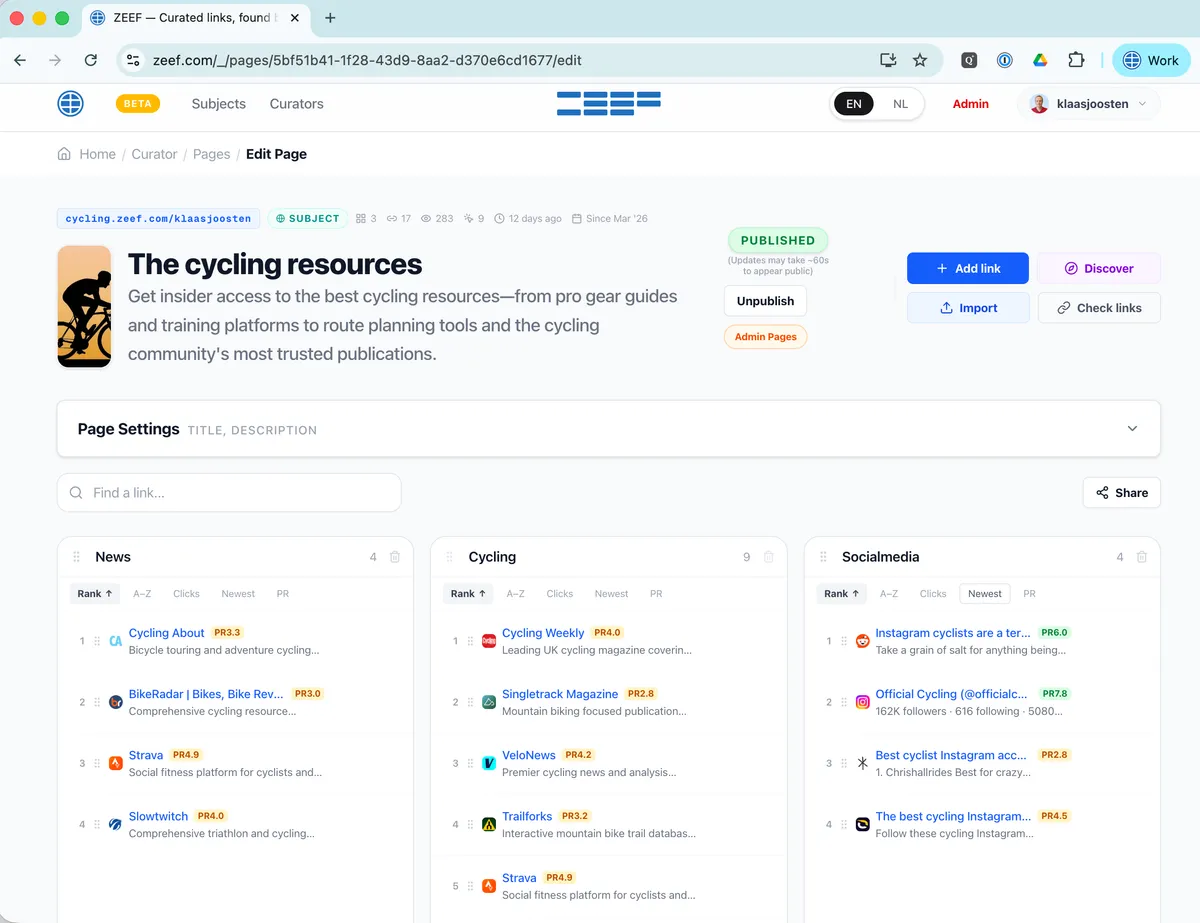Click the BETA badge
The height and width of the screenshot is (923, 1200).
[x=138, y=104]
